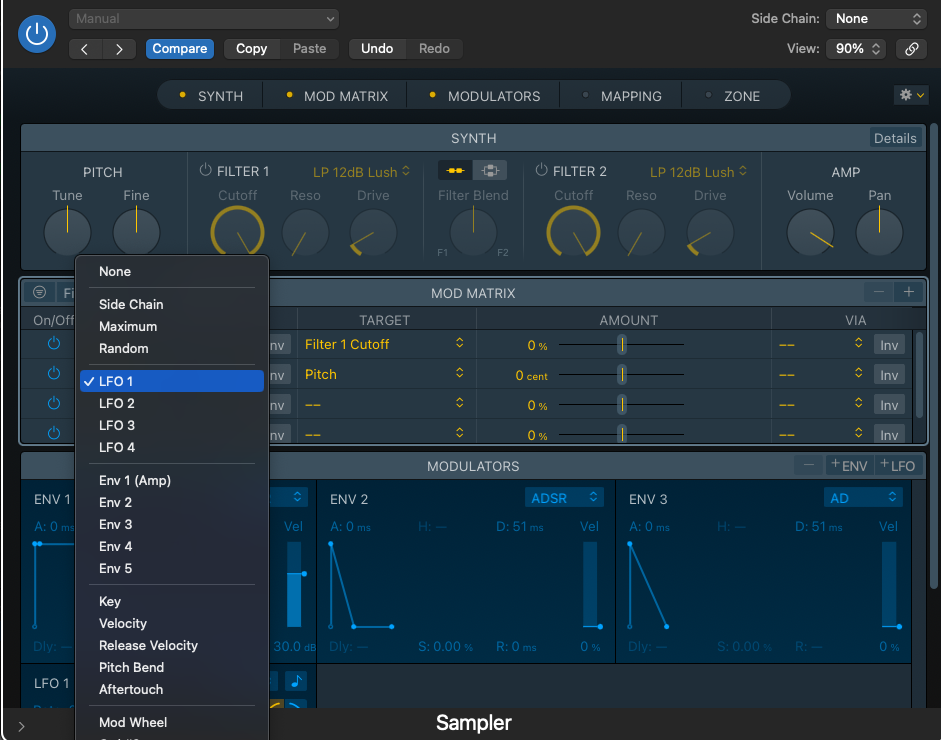The image size is (941, 740).
Task: Add envelope with +ENV button
Action: 849,465
